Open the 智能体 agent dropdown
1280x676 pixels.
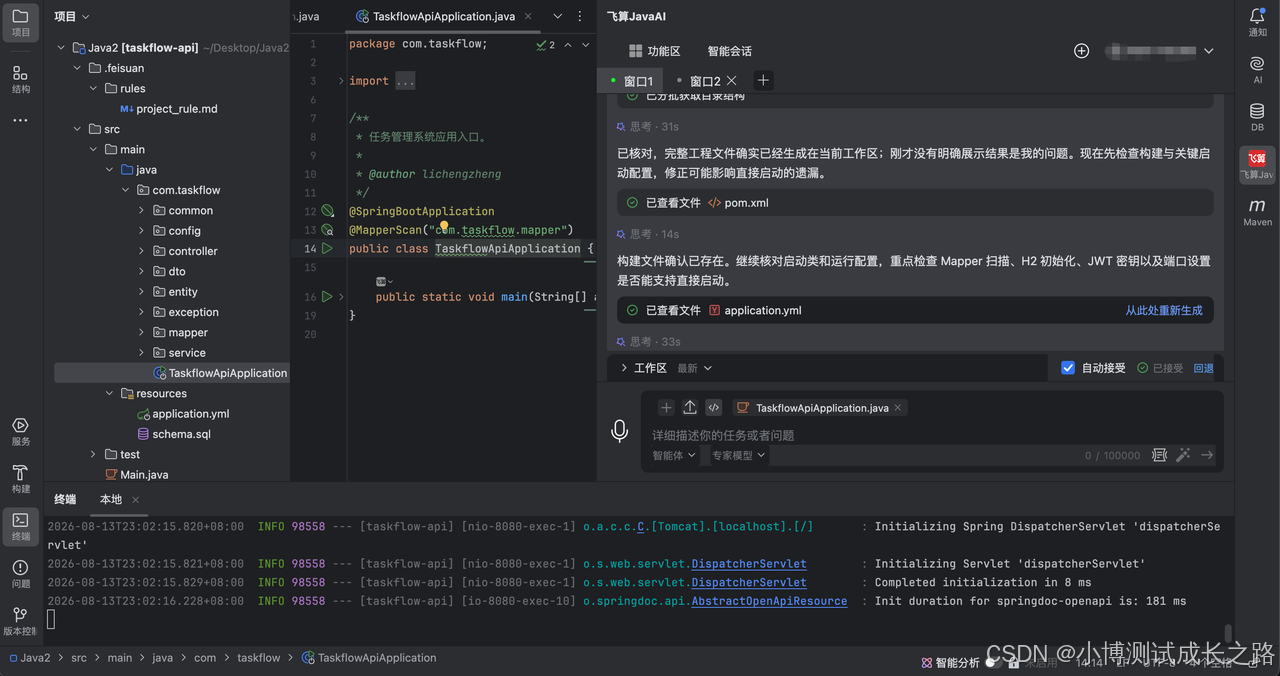[x=675, y=455]
